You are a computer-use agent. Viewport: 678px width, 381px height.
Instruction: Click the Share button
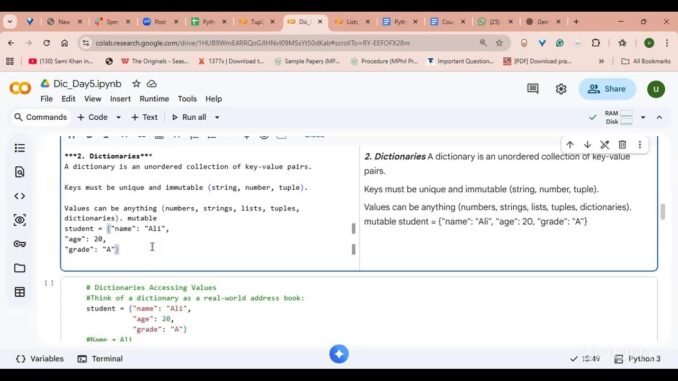(x=607, y=89)
